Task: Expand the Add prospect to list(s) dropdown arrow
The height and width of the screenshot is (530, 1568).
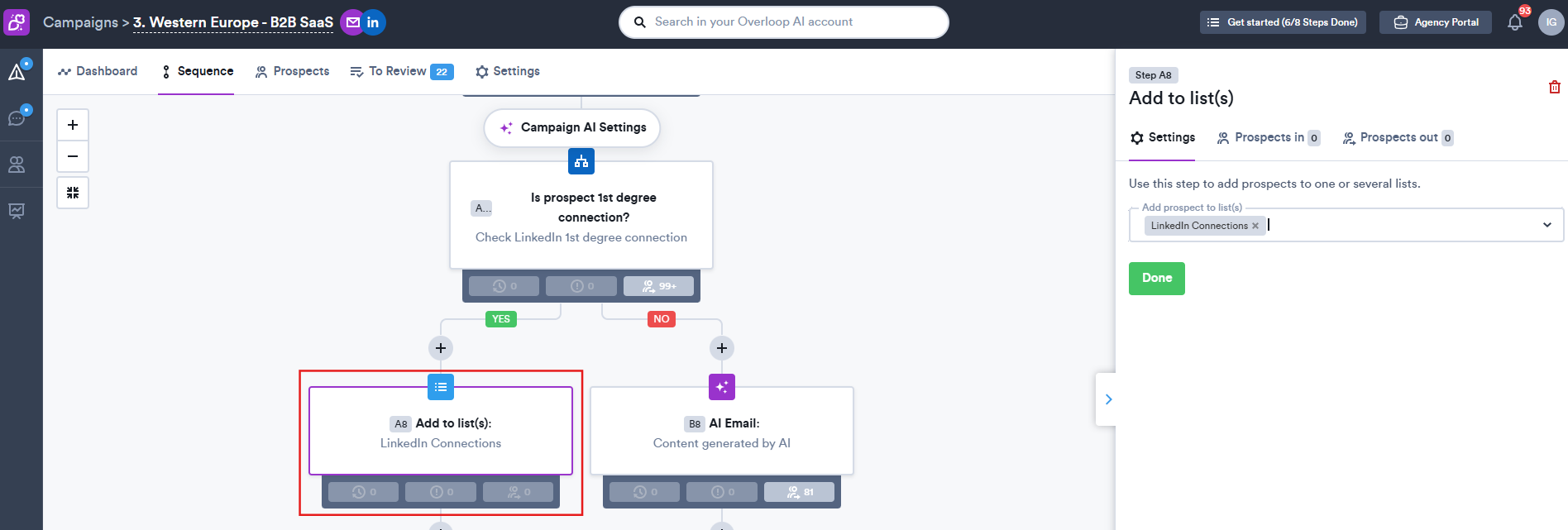Action: click(x=1547, y=225)
